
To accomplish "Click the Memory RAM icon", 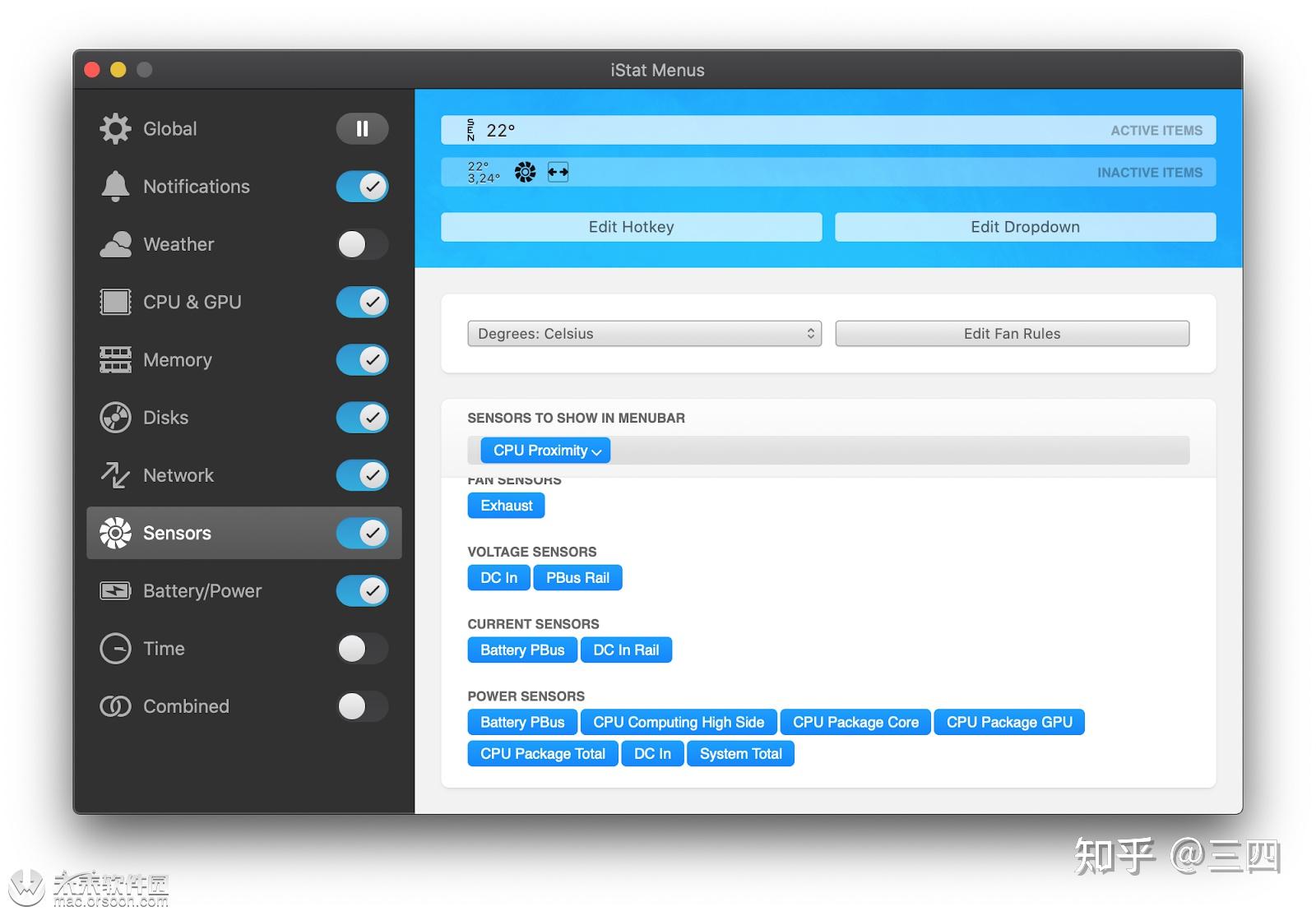I will (115, 359).
